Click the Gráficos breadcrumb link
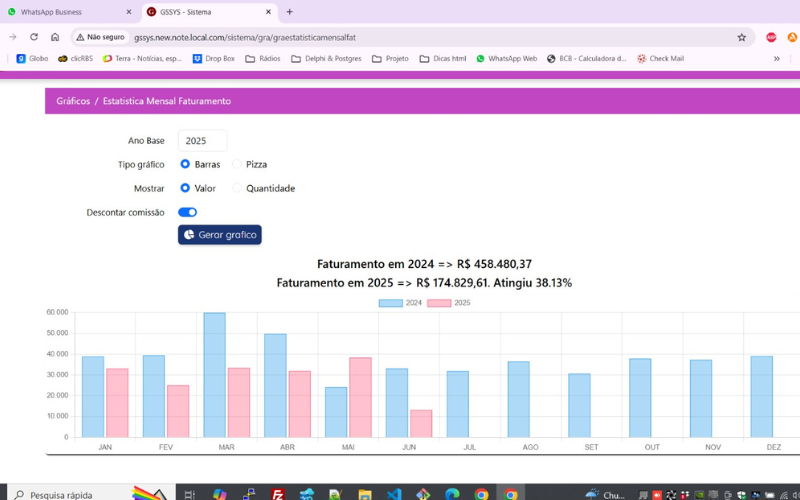The image size is (800, 500). pos(73,101)
